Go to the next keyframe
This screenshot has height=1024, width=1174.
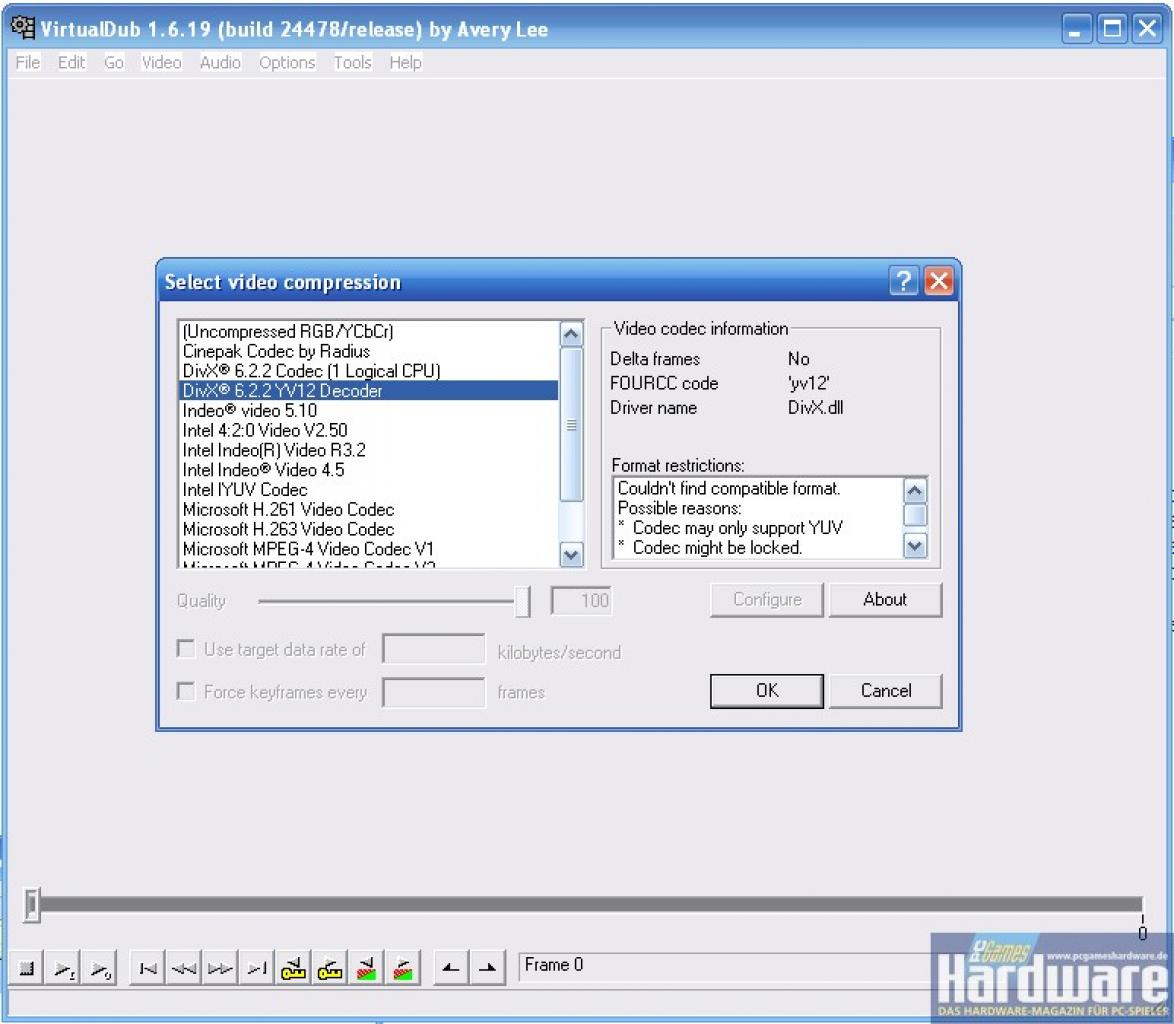pos(329,969)
